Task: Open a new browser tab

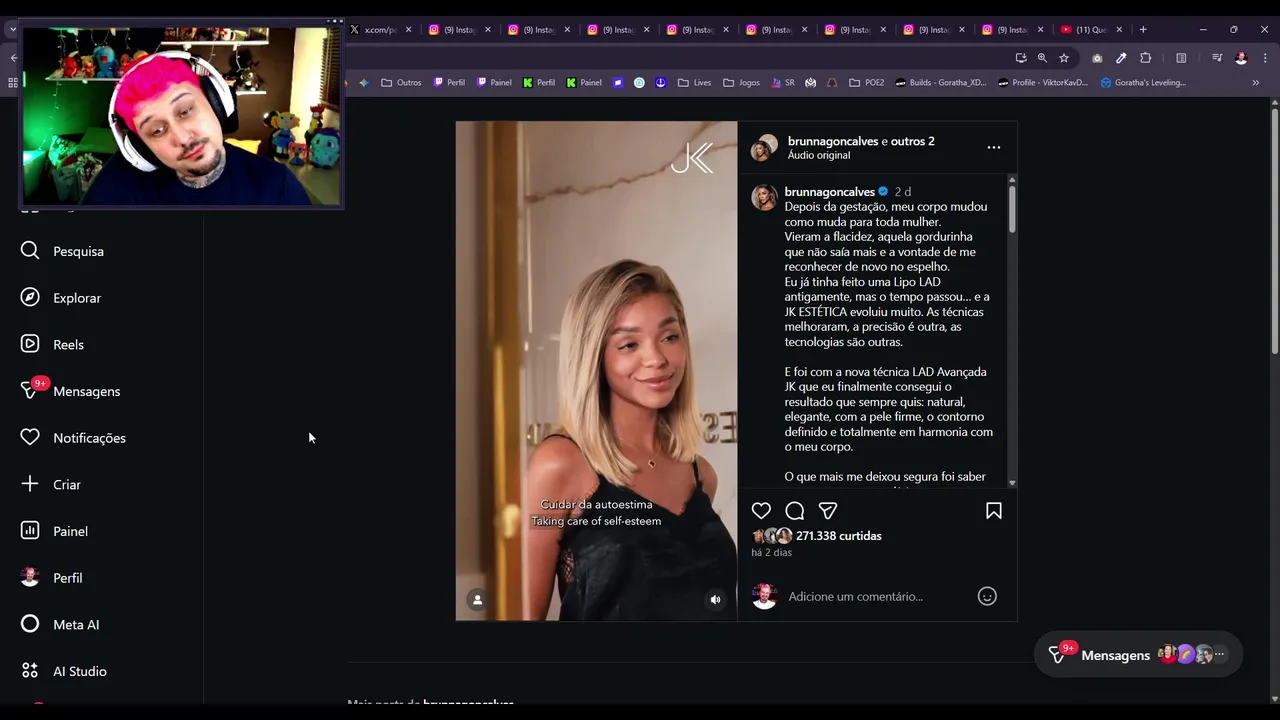Action: 1143,30
